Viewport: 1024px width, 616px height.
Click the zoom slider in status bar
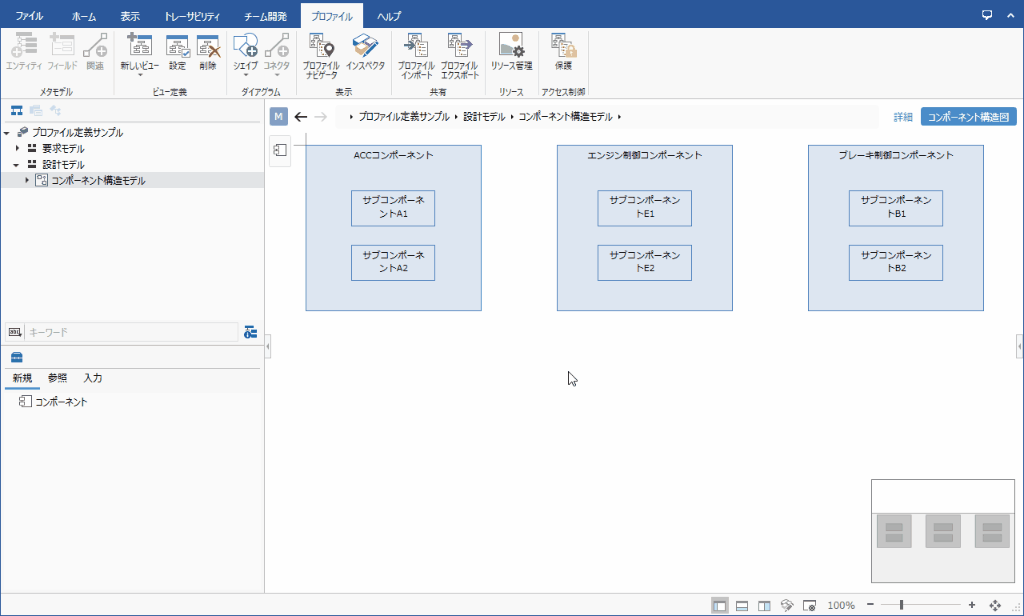(901, 605)
